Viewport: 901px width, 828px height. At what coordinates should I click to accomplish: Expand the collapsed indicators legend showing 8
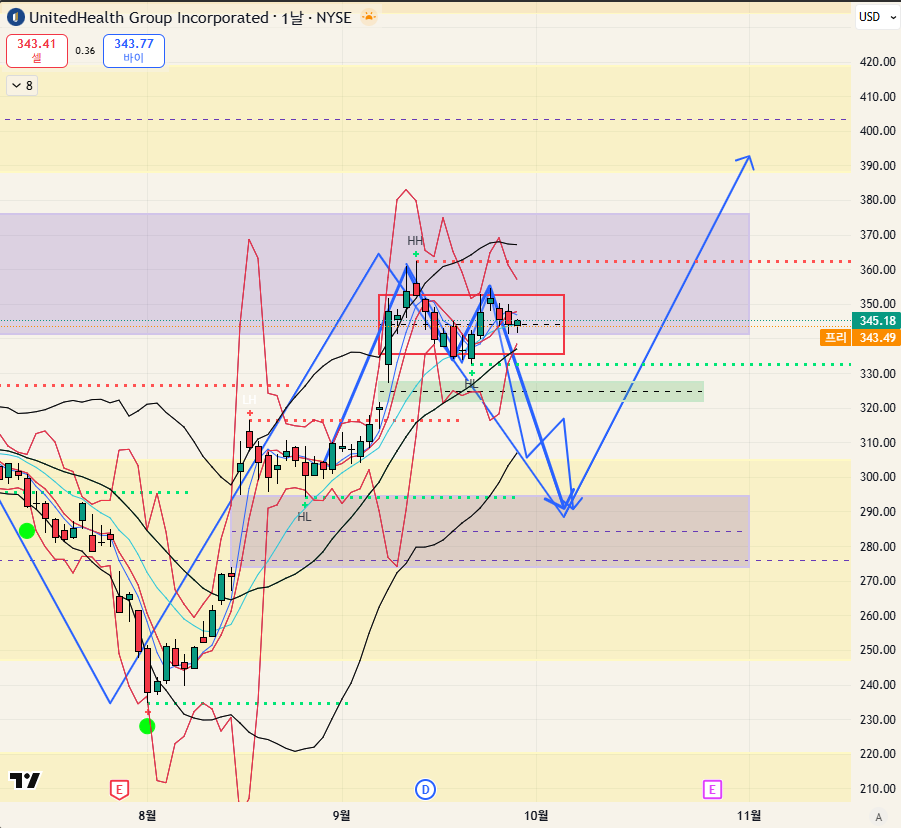22,86
